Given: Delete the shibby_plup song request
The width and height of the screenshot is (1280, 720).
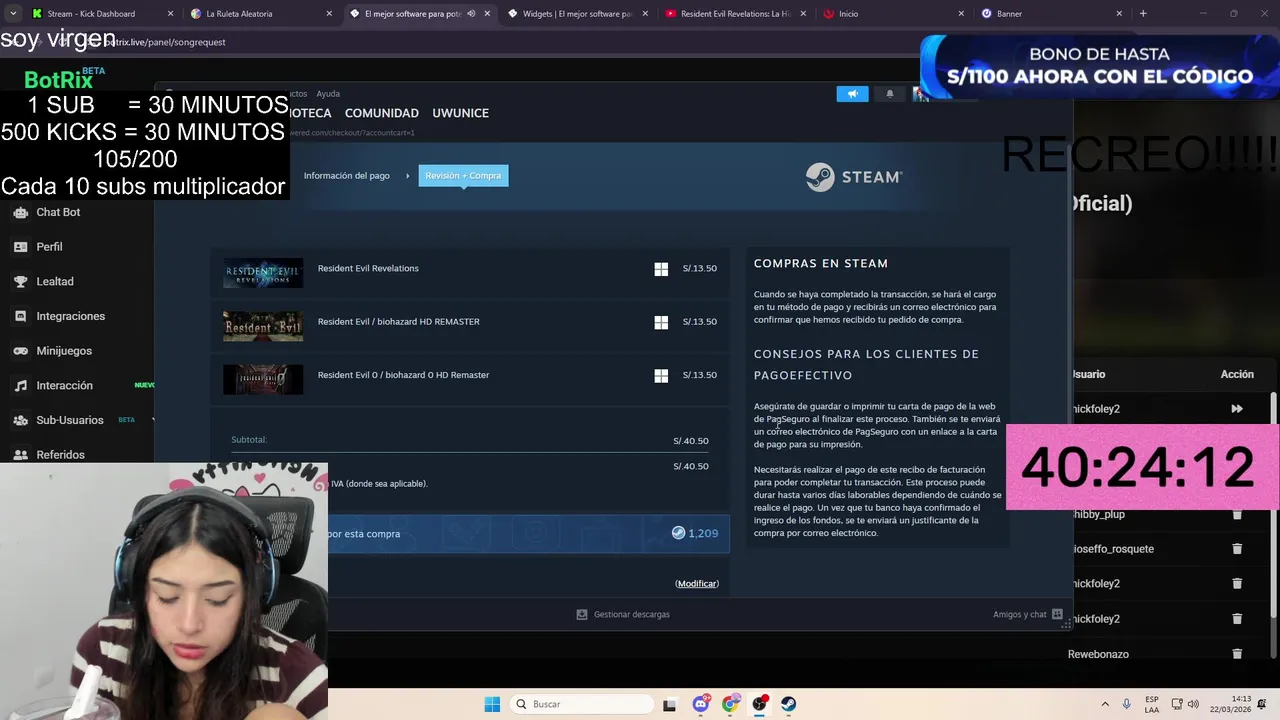Looking at the screenshot, I should coord(1237,514).
